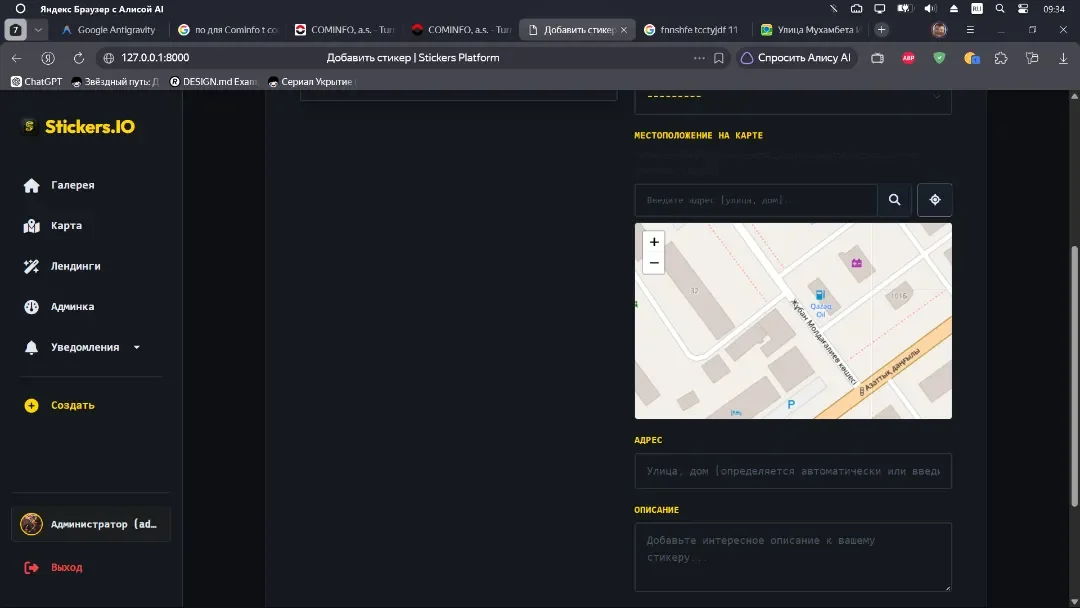Click the browser bookmark page icon

[718, 58]
